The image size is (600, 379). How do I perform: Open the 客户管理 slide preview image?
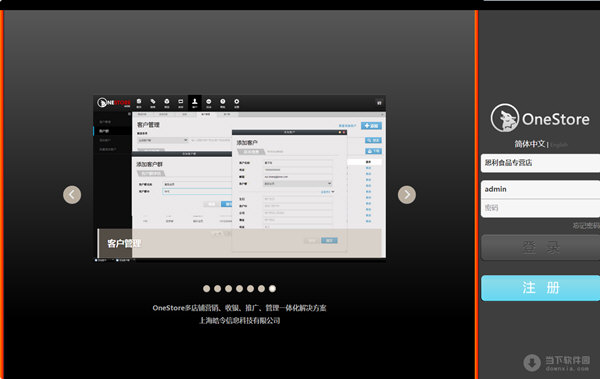click(240, 178)
